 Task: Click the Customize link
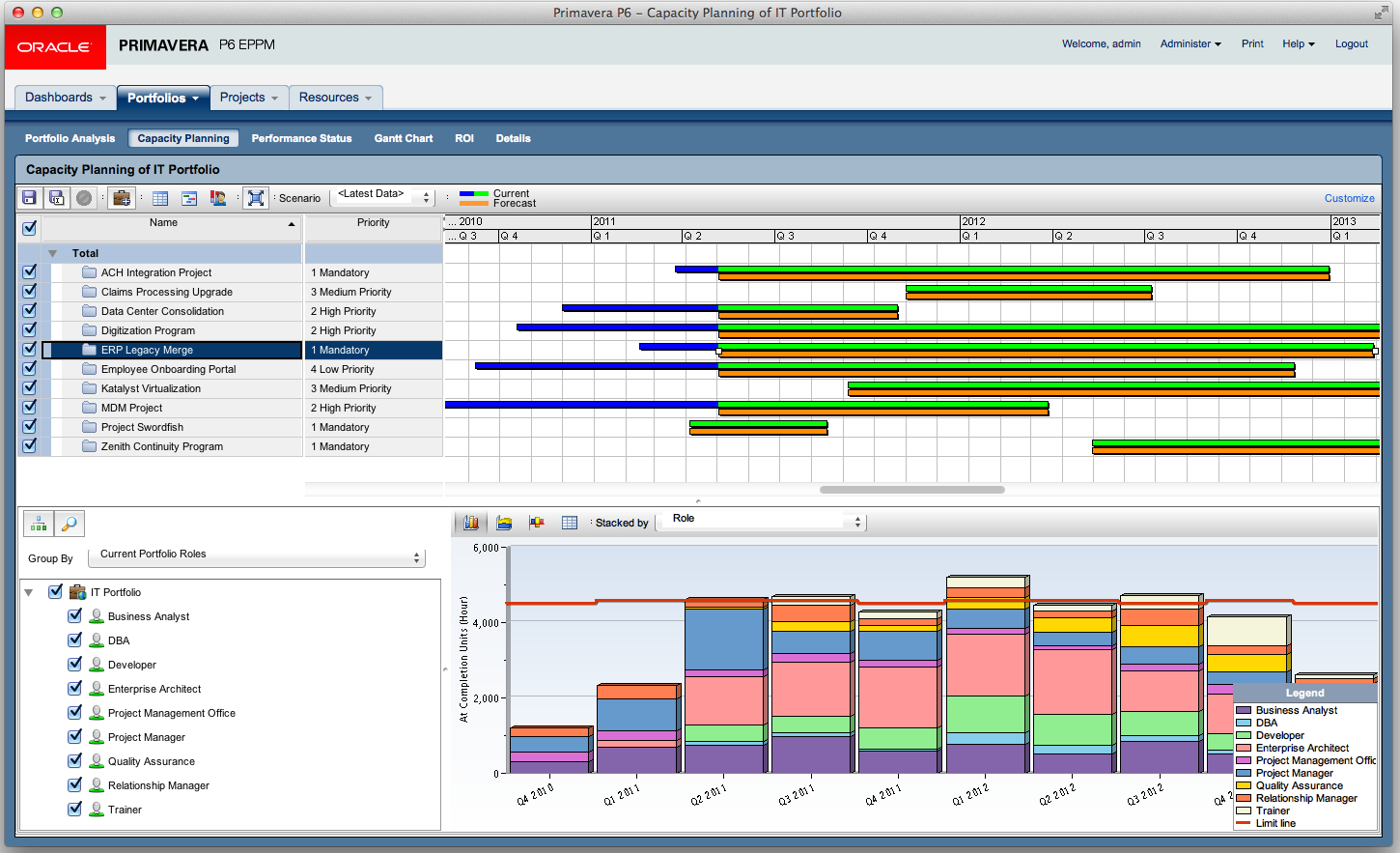pos(1349,198)
